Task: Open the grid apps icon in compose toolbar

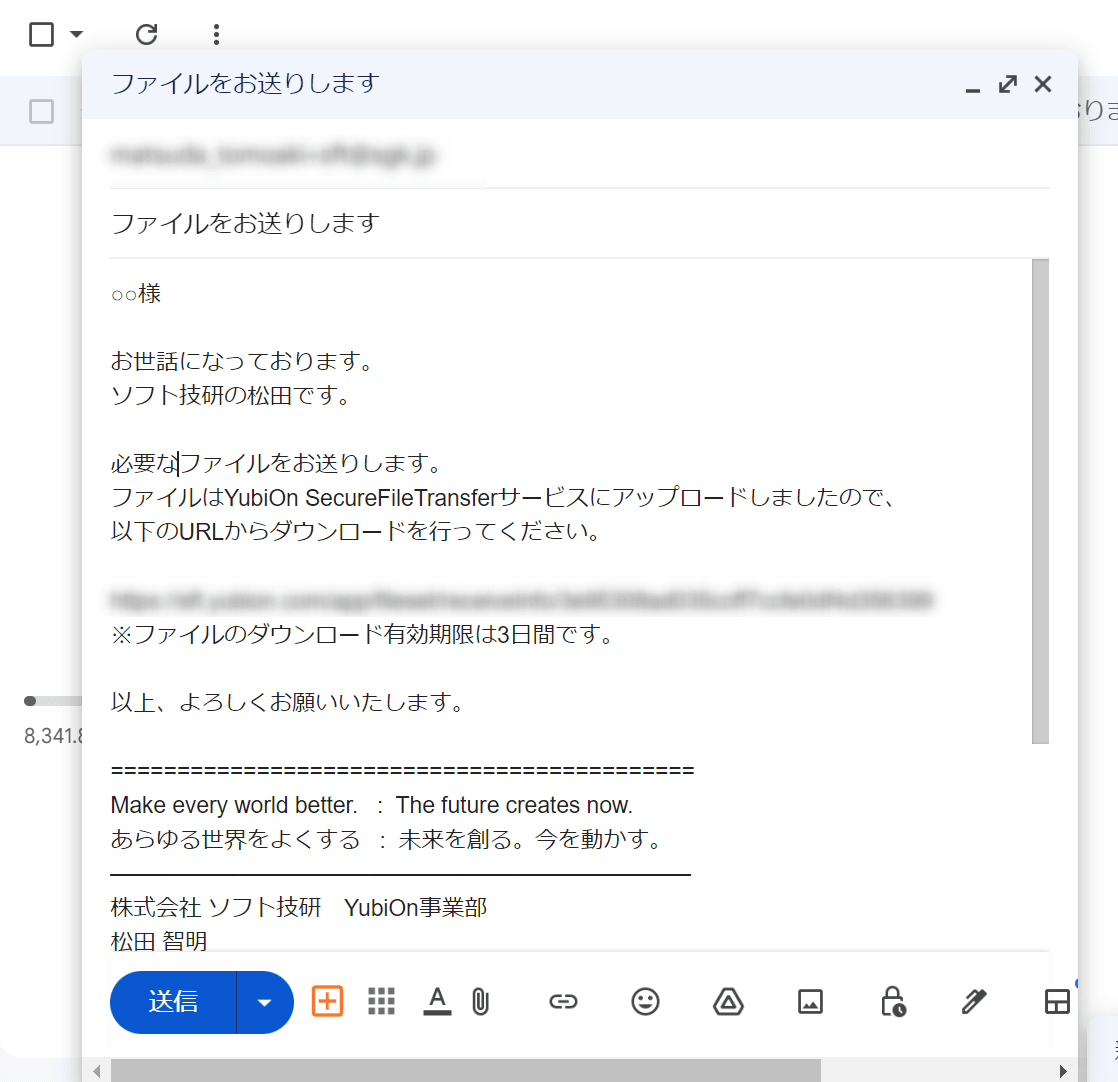Action: tap(381, 1001)
